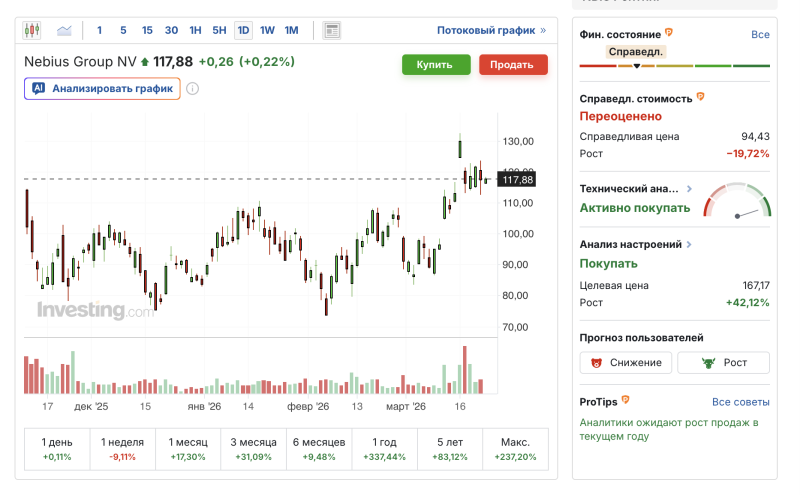Click the bear icon in Снижение
This screenshot has height=495, width=800.
coord(596,363)
